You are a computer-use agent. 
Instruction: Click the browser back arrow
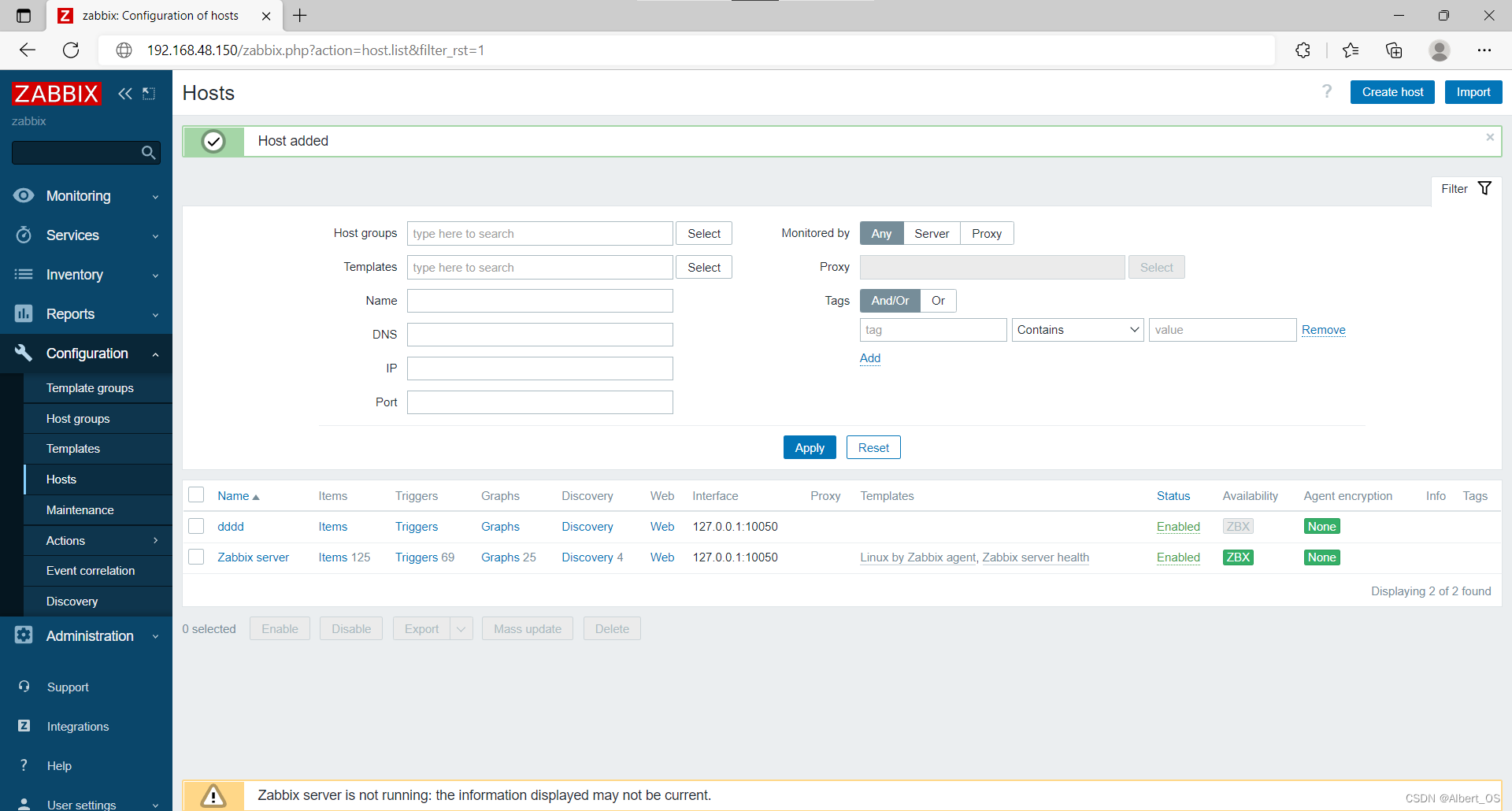click(x=28, y=50)
